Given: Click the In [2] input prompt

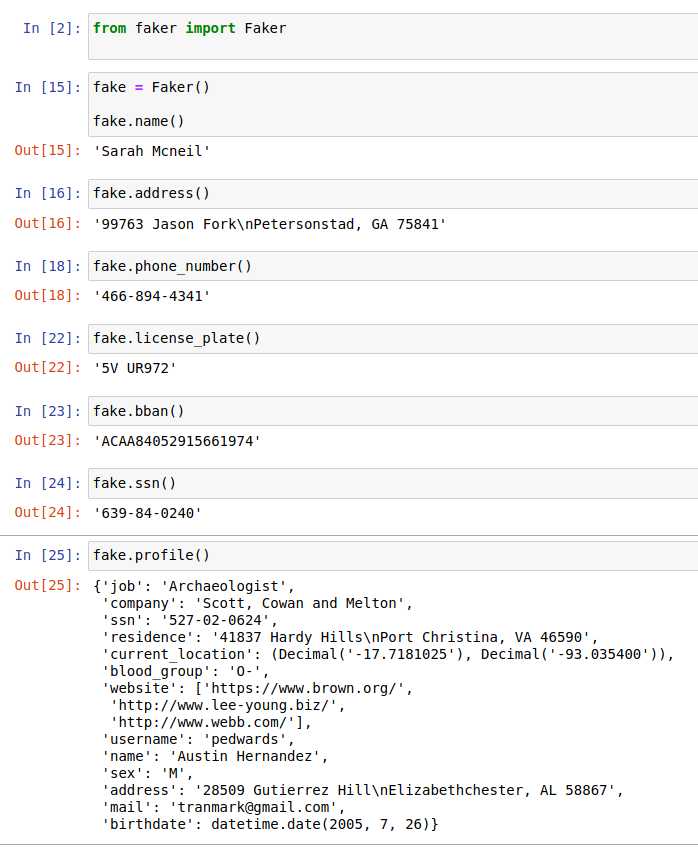Looking at the screenshot, I should click(48, 28).
